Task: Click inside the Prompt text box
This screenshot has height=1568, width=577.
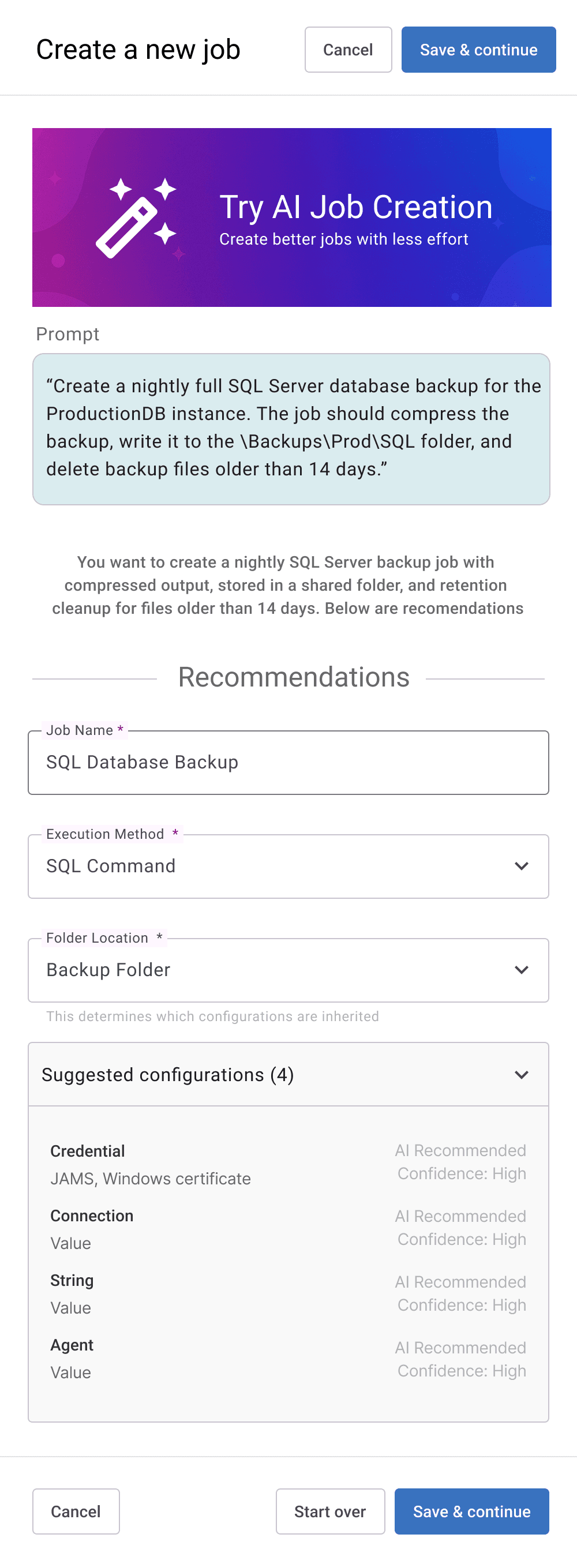Action: click(291, 429)
